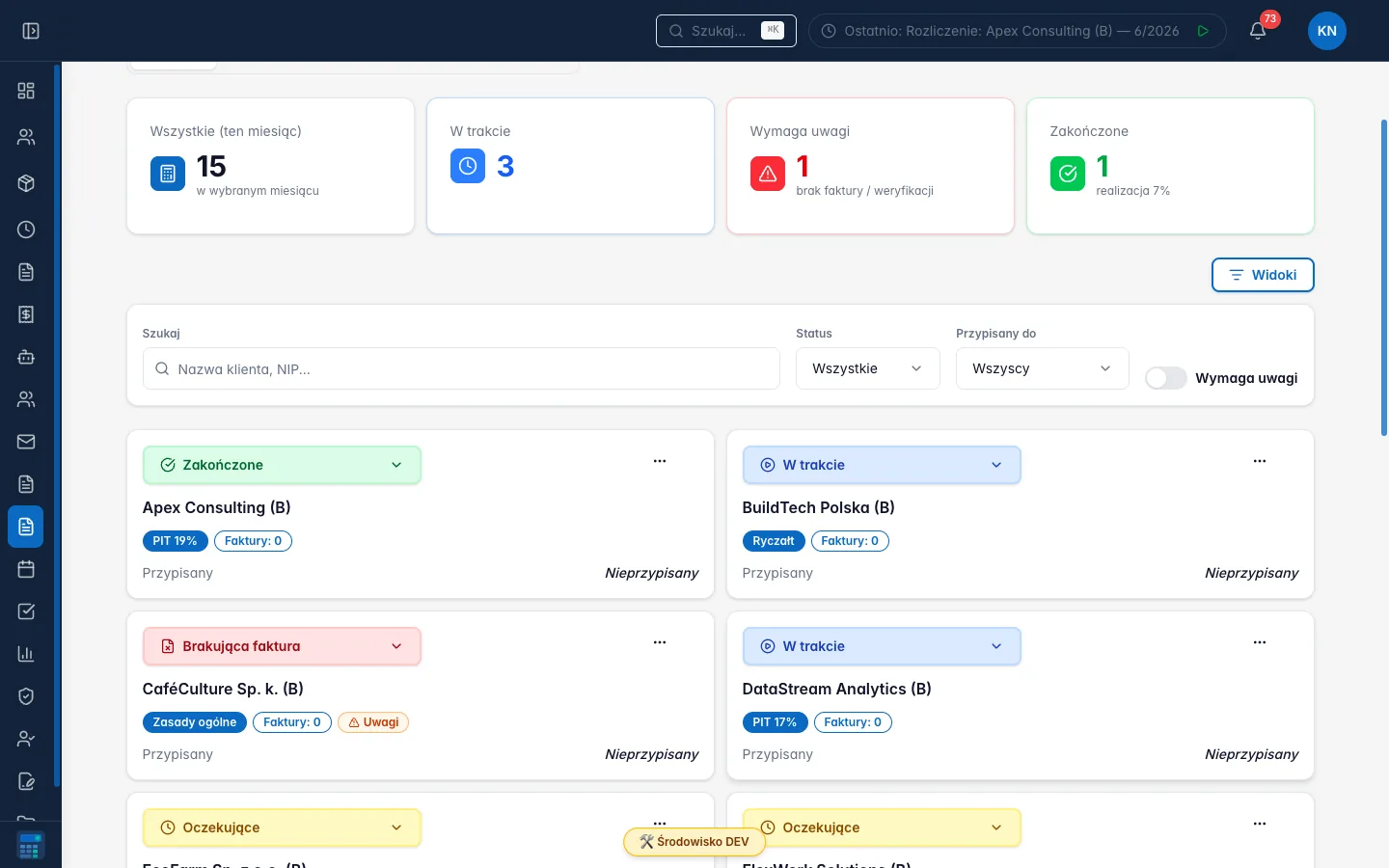Open the KN user avatar menu
Viewport: 1389px width, 868px height.
coord(1327,31)
